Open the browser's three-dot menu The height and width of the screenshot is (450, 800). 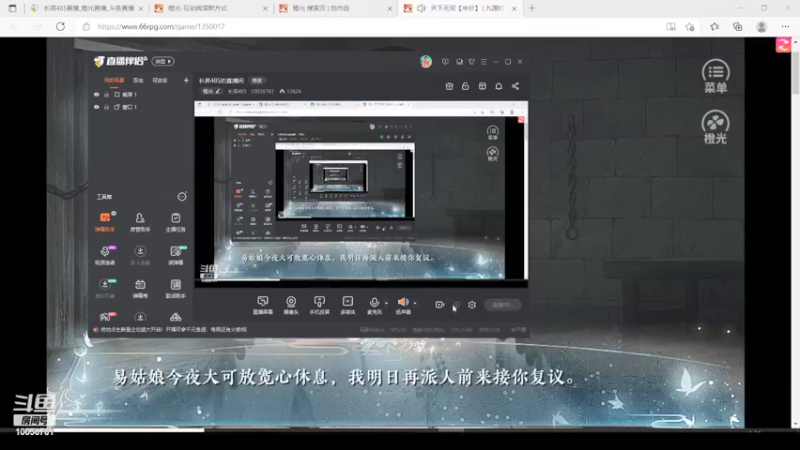point(785,27)
